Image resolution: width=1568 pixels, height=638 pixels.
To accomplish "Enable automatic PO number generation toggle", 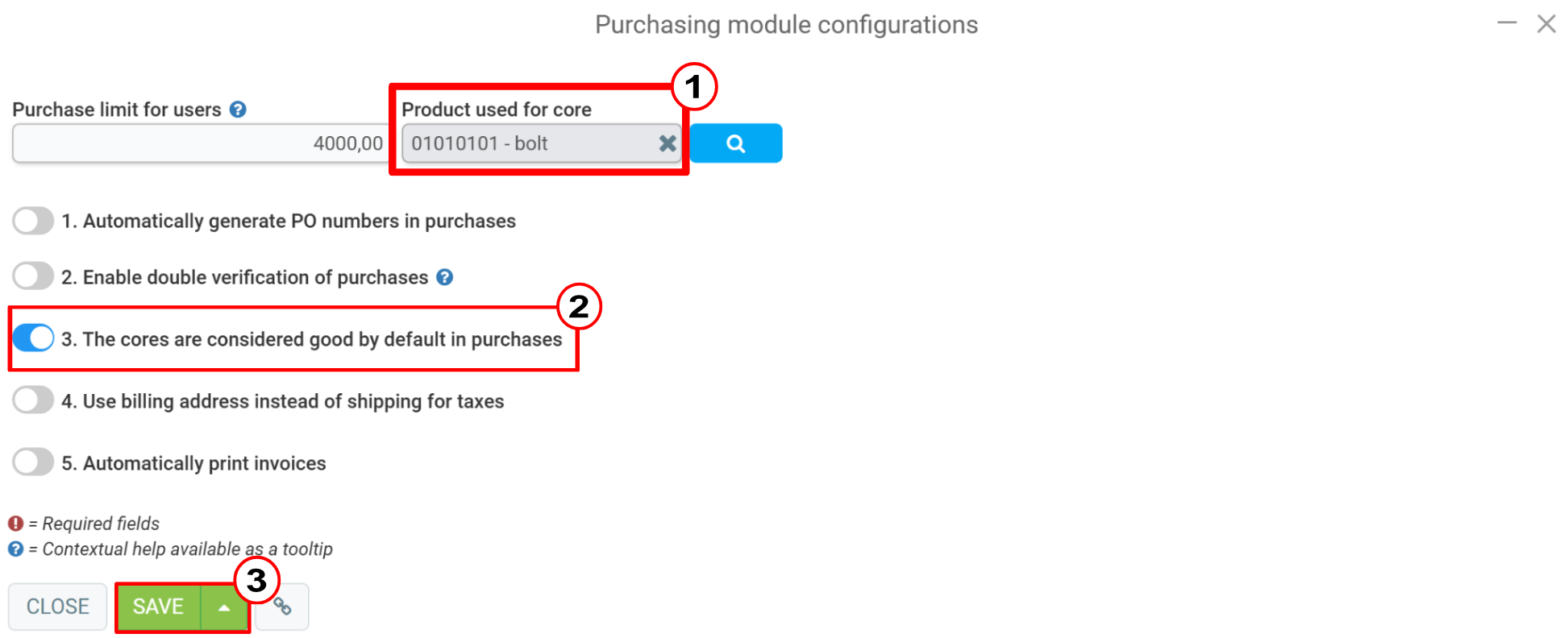I will click(32, 220).
